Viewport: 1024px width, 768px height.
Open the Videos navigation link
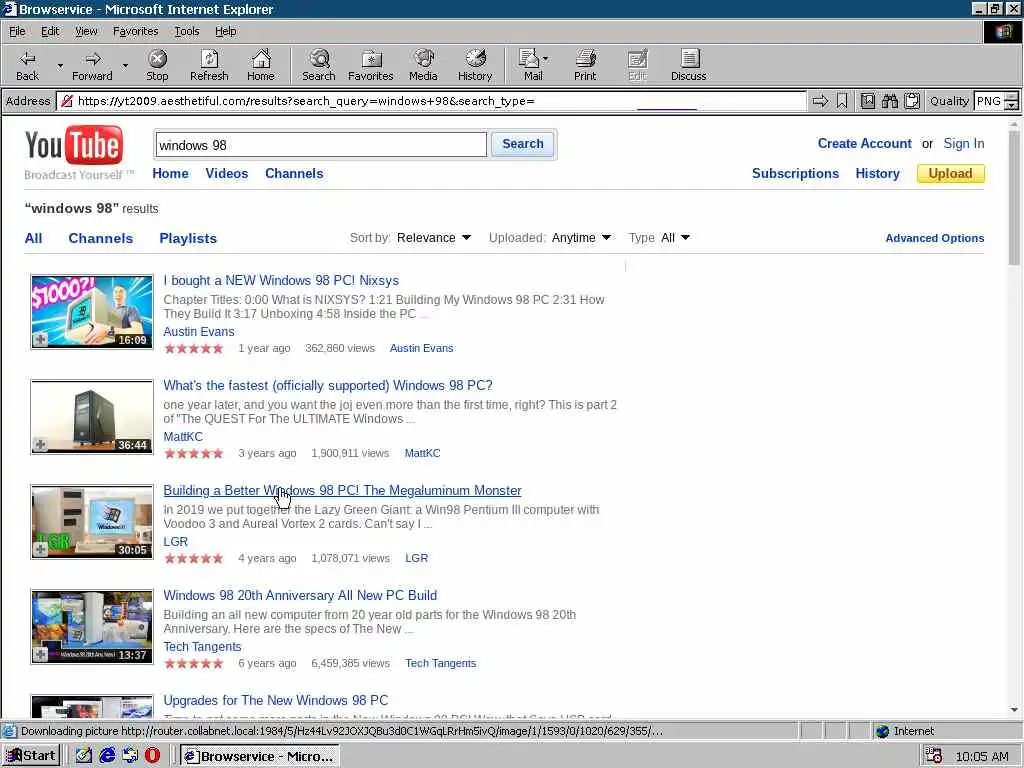pos(227,174)
